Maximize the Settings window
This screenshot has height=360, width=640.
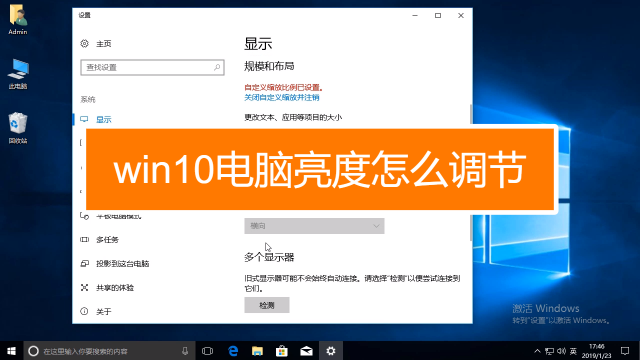coord(438,16)
